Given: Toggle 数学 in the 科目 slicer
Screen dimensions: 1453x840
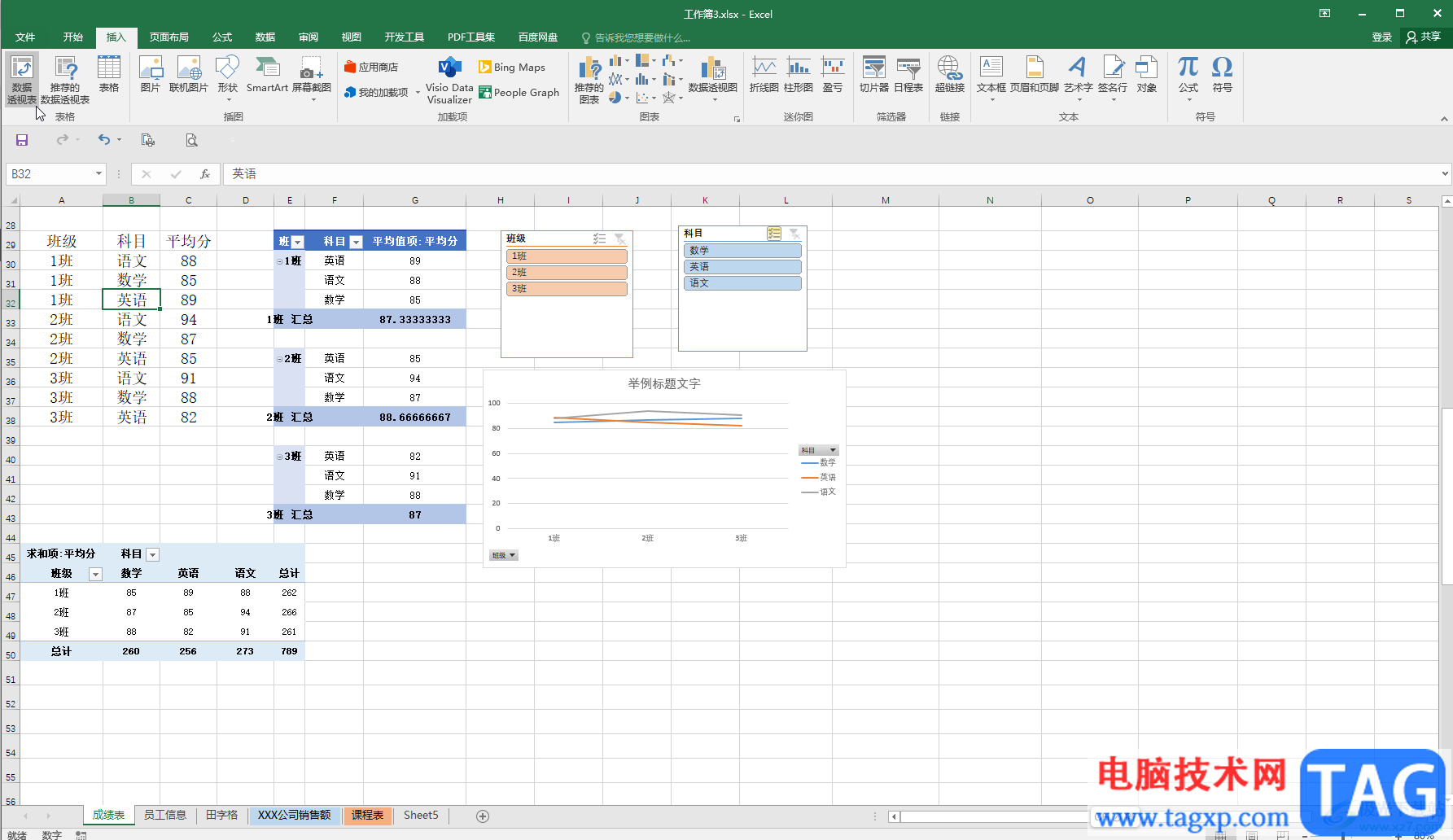Looking at the screenshot, I should 742,251.
